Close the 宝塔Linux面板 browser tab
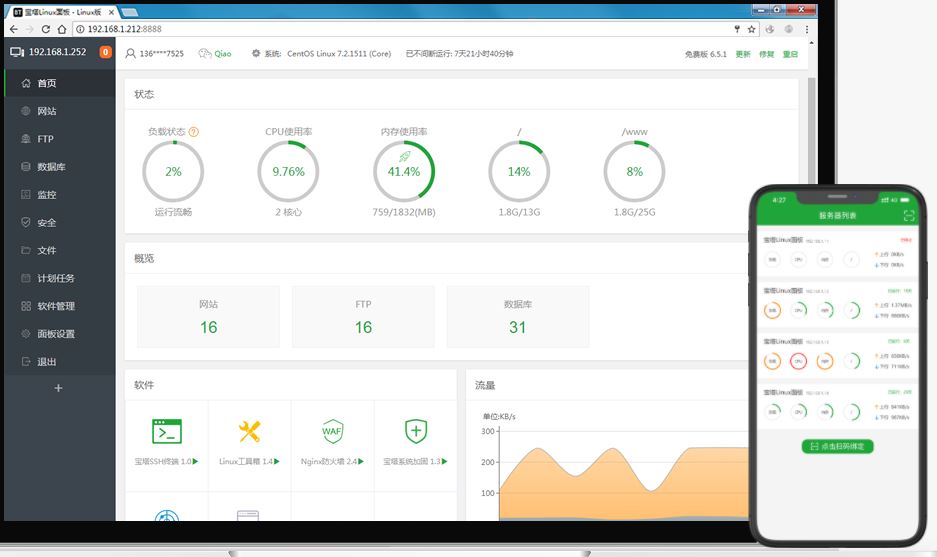Image resolution: width=937 pixels, height=557 pixels. click(x=111, y=12)
